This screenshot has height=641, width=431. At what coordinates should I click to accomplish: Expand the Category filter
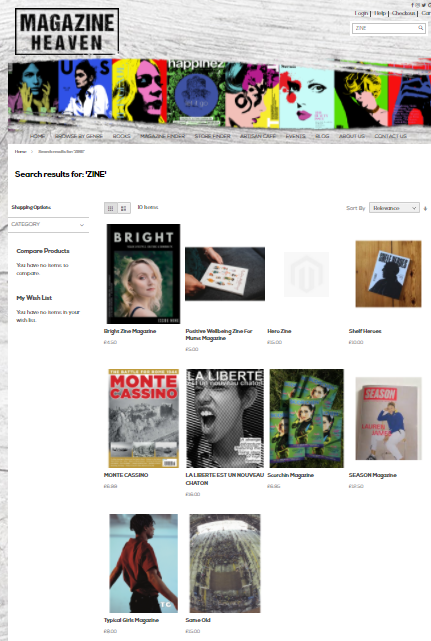click(x=48, y=224)
